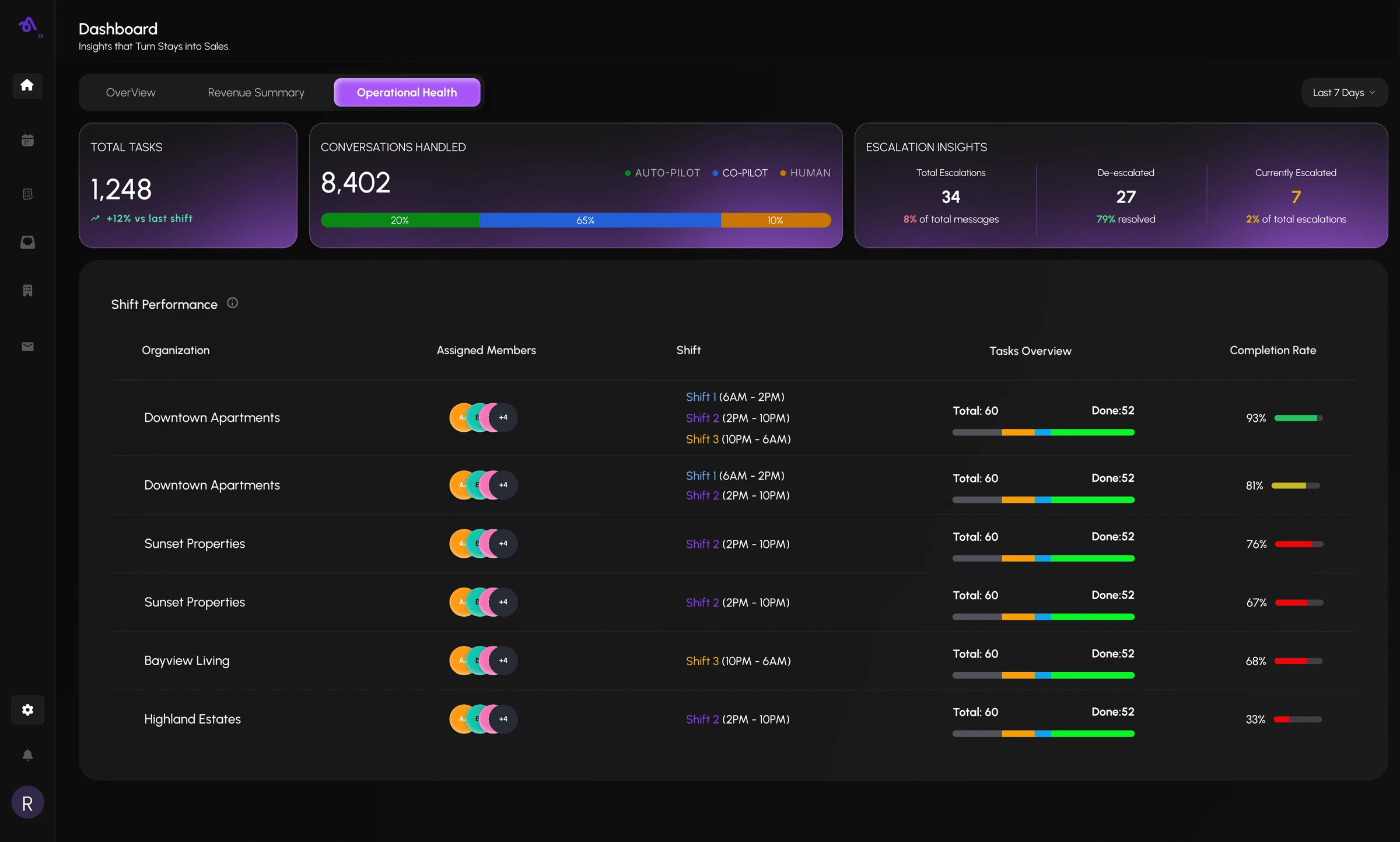Viewport: 1400px width, 842px height.
Task: Switch to the Revenue Summary tab
Action: 256,93
